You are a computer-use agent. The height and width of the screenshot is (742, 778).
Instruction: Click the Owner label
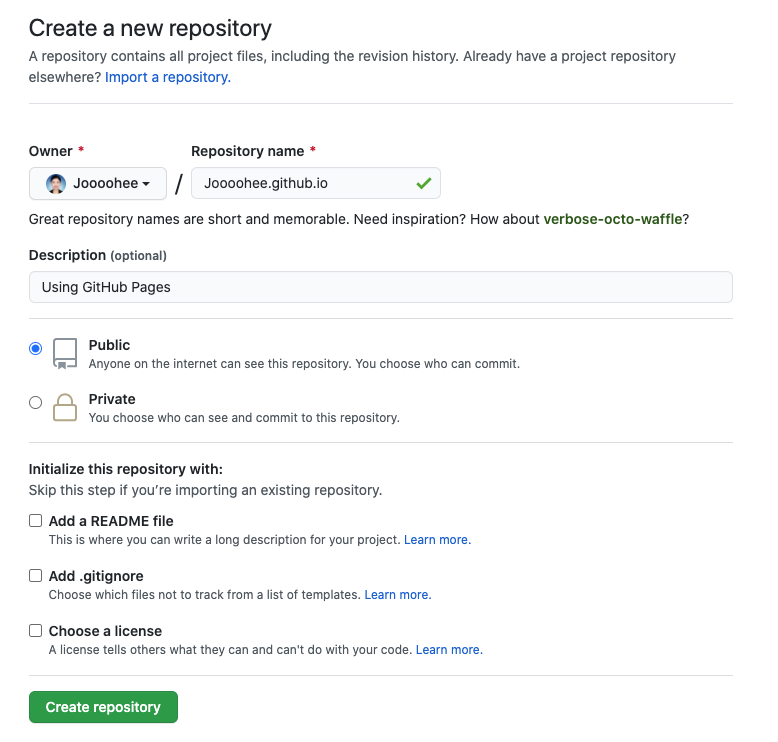coord(51,151)
